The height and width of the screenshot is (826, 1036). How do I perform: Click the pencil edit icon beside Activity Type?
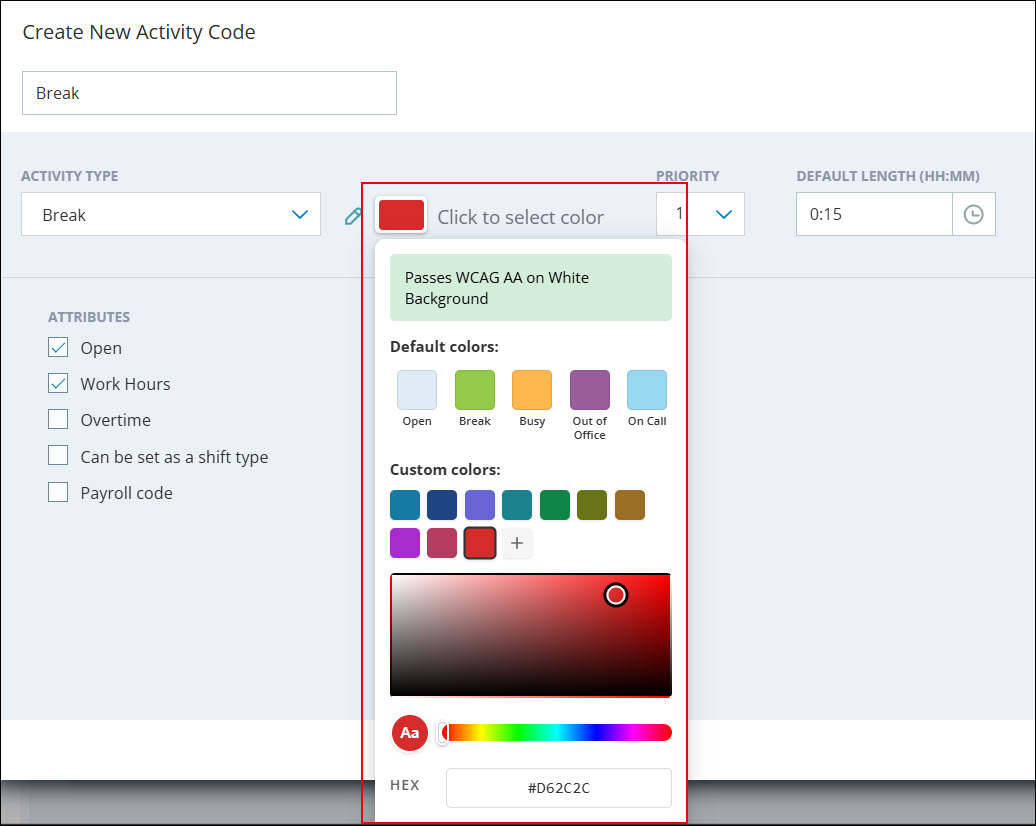tap(353, 216)
